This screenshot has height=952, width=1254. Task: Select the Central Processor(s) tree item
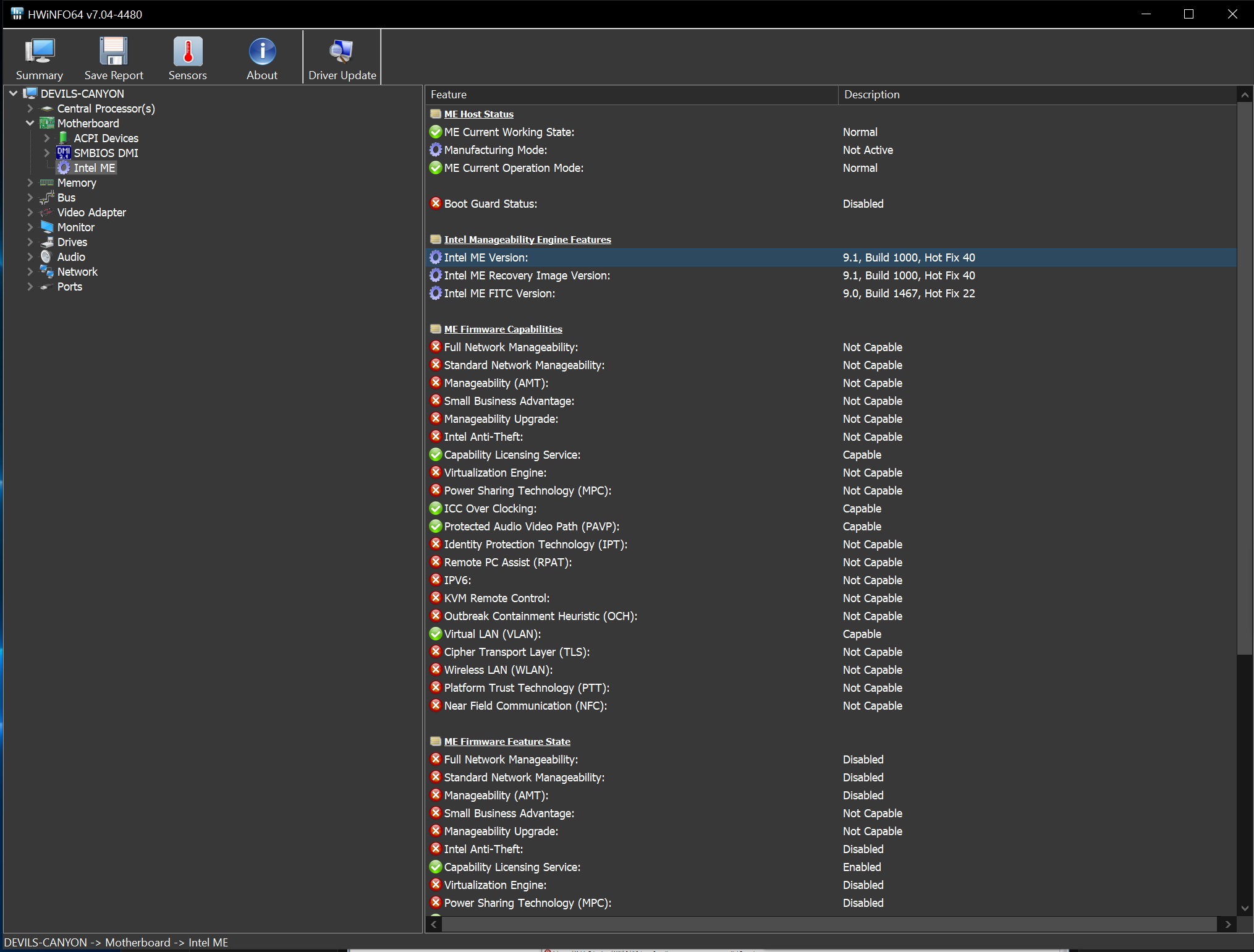pos(106,109)
